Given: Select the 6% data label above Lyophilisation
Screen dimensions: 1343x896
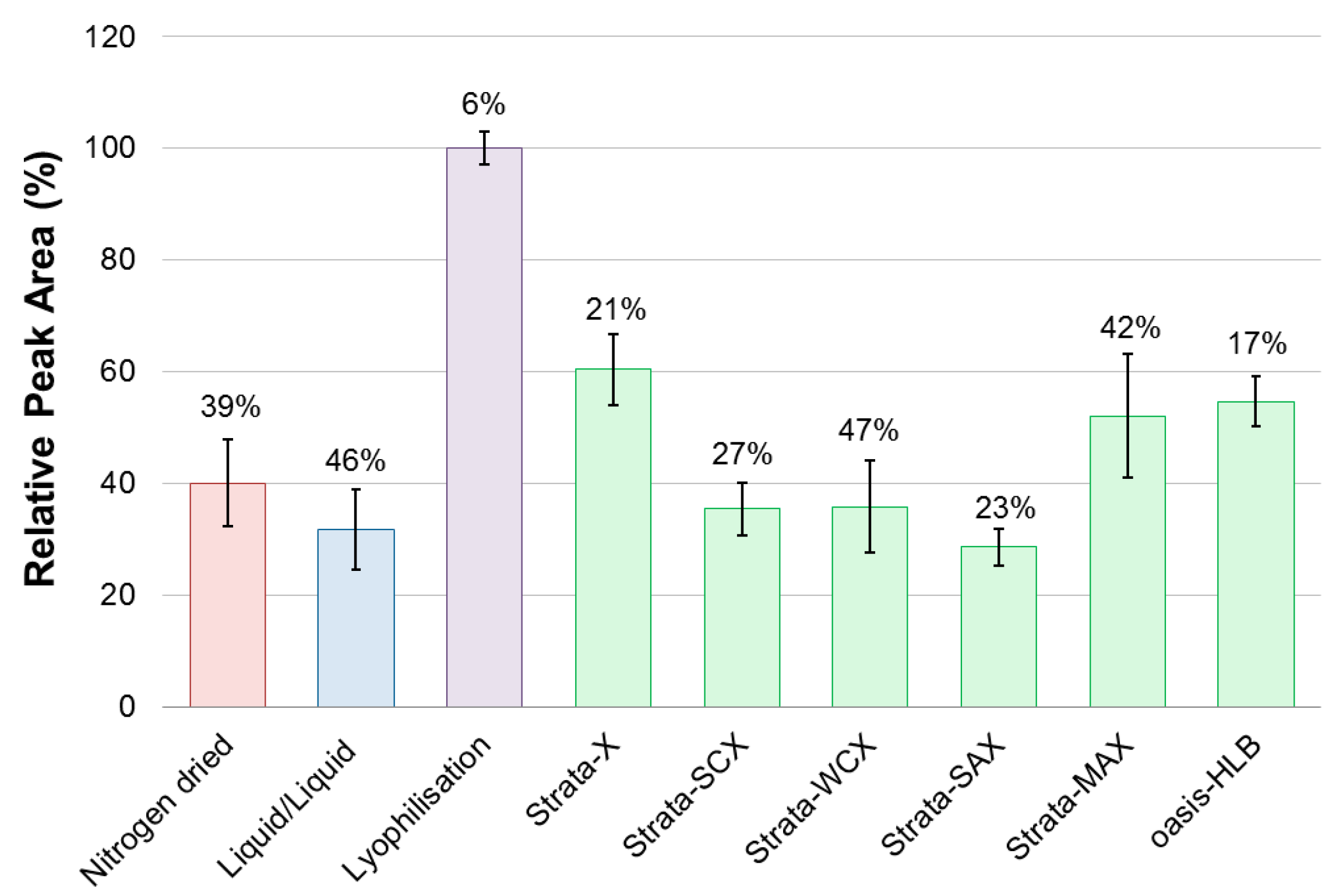Looking at the screenshot, I should click(483, 104).
